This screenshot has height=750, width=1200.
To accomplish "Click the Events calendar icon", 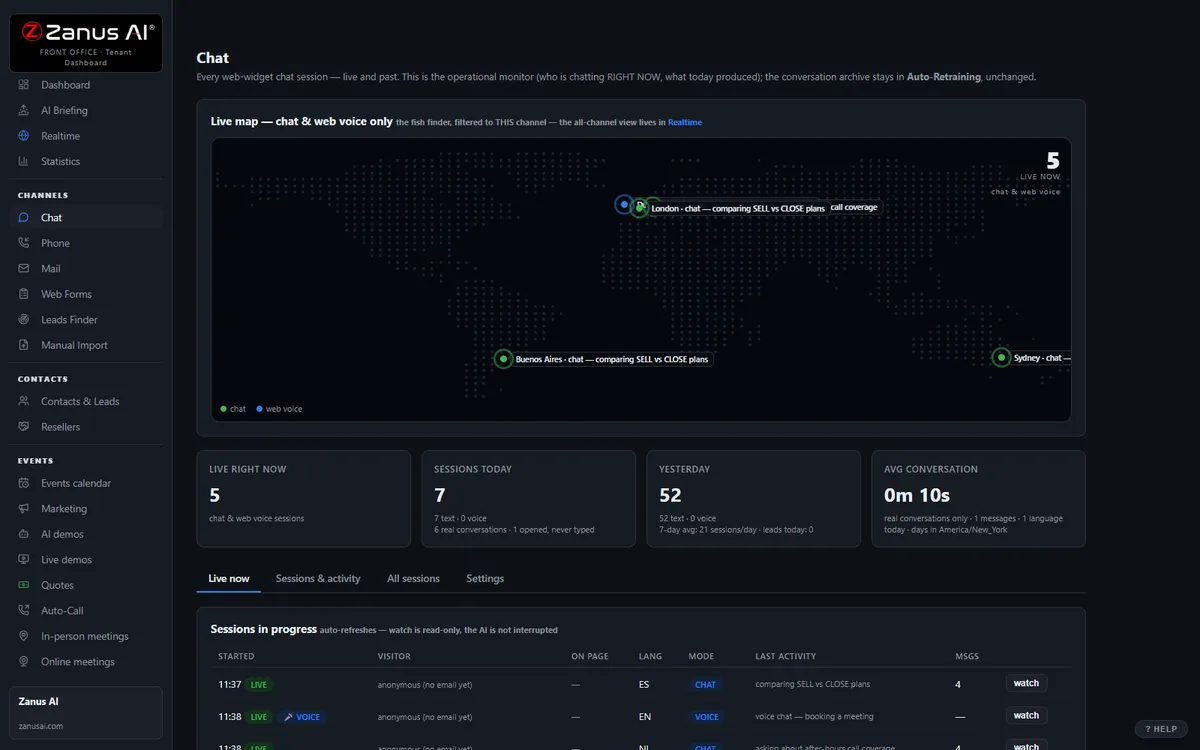I will click(x=24, y=483).
